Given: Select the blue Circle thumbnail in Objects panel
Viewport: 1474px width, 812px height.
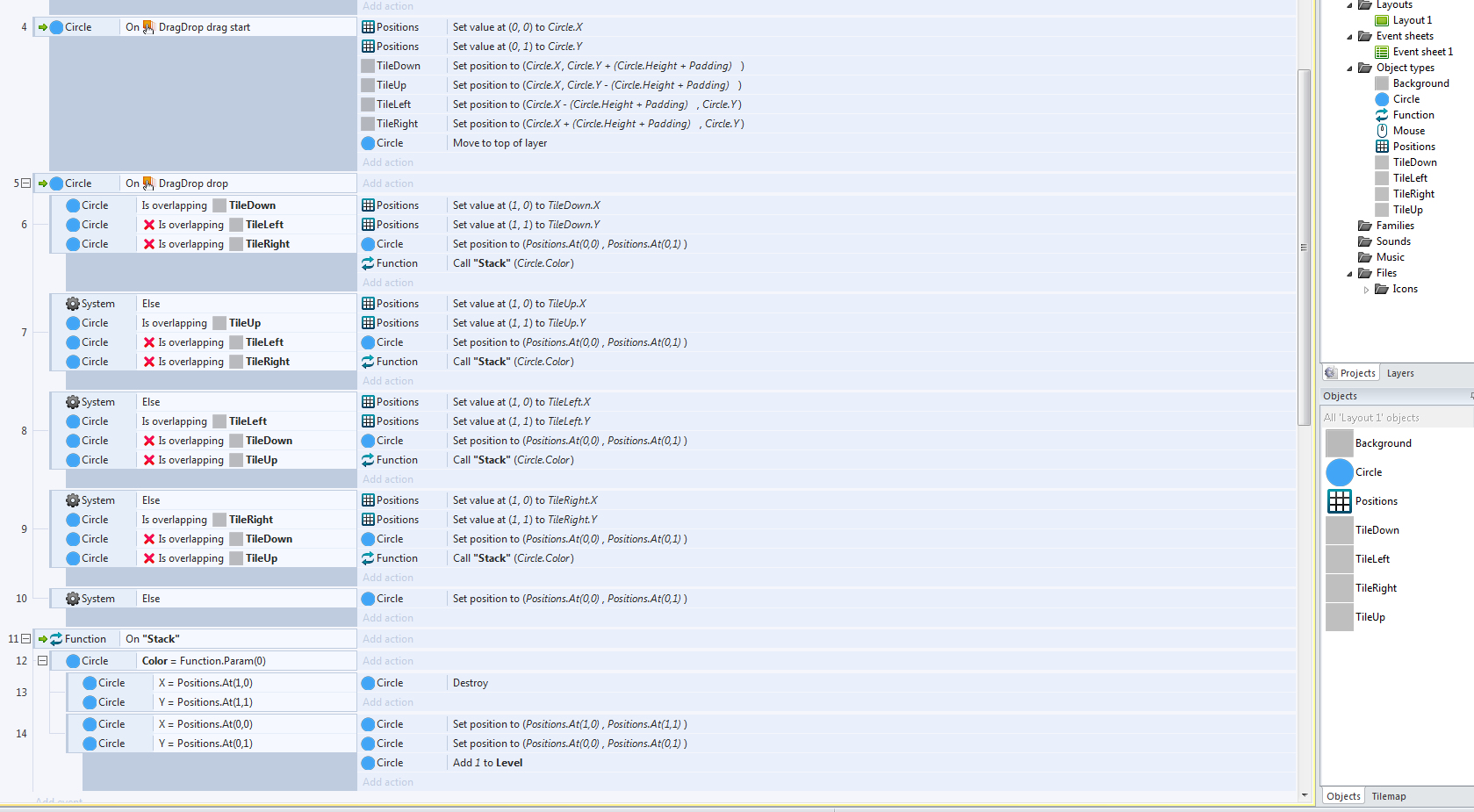Looking at the screenshot, I should pyautogui.click(x=1339, y=472).
